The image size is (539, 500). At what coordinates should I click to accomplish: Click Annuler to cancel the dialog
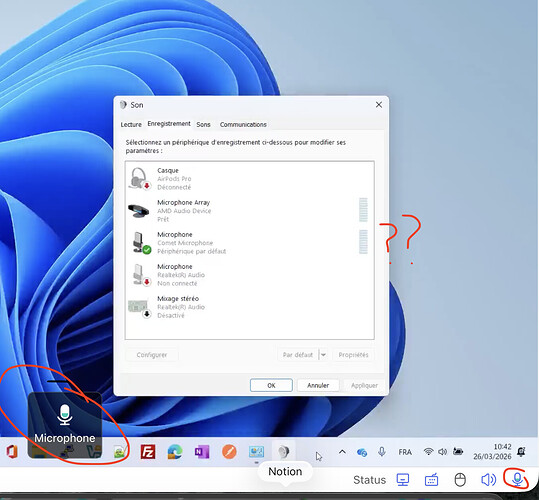point(318,385)
